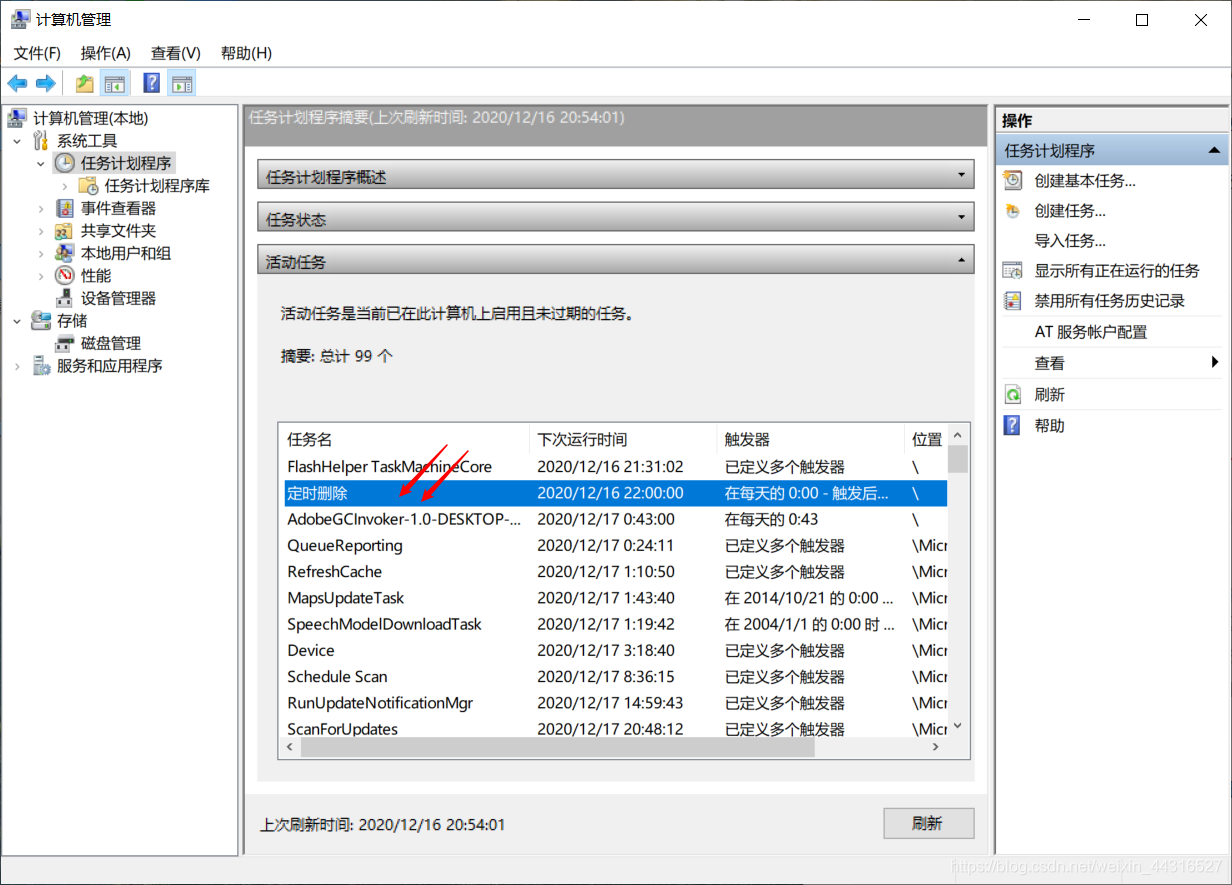The image size is (1232, 885).
Task: Click the 显示所有正在运行的任务 icon
Action: [x=1013, y=271]
